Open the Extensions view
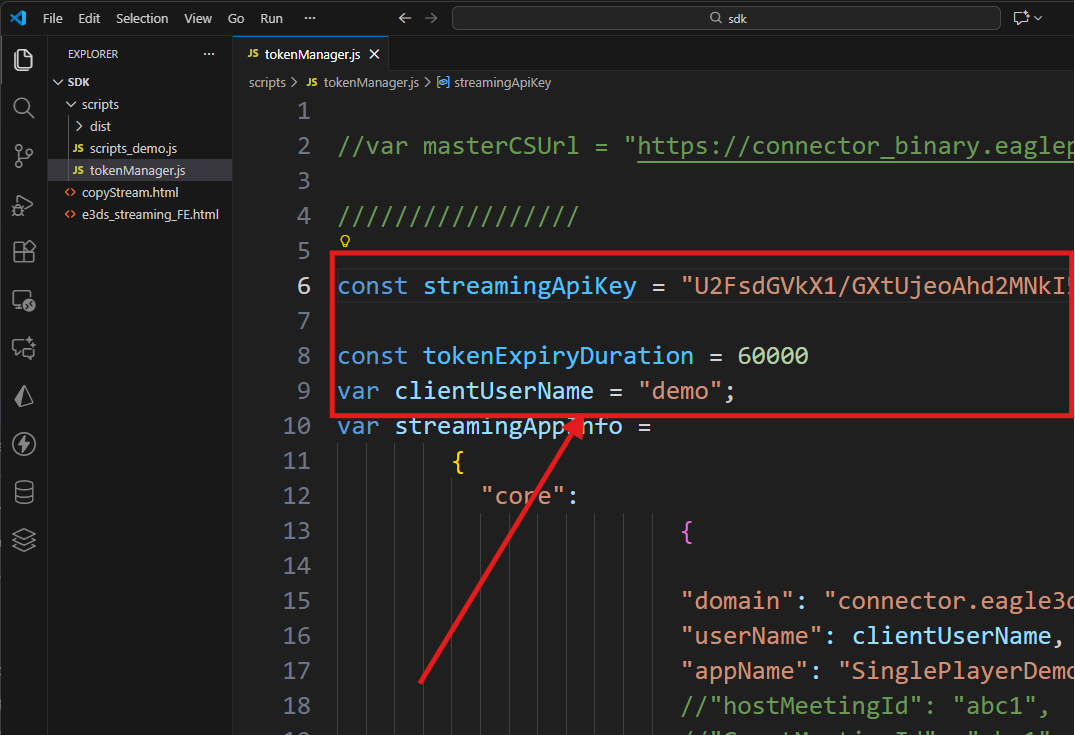 [24, 252]
